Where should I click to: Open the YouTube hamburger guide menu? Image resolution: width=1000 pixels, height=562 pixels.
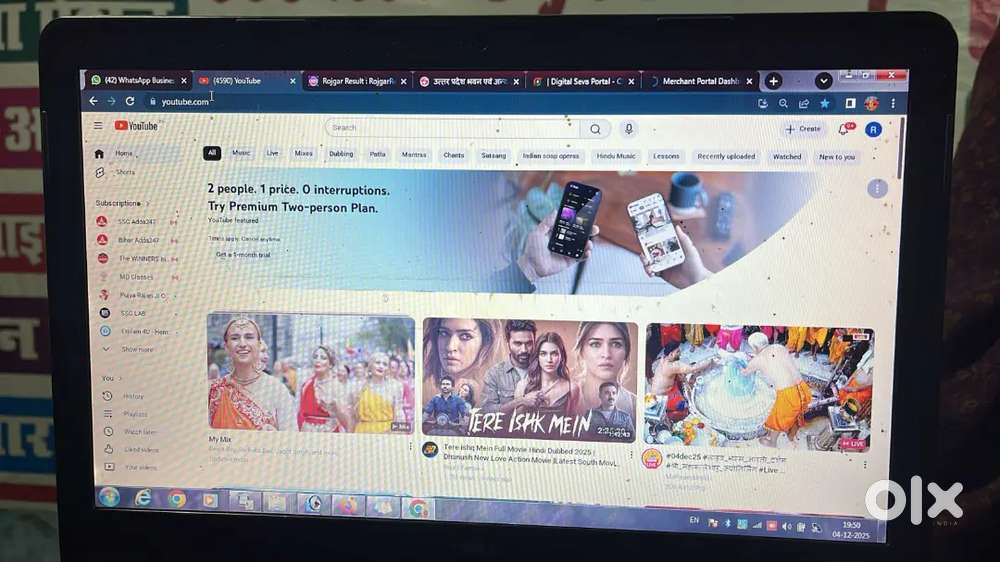[x=98, y=126]
